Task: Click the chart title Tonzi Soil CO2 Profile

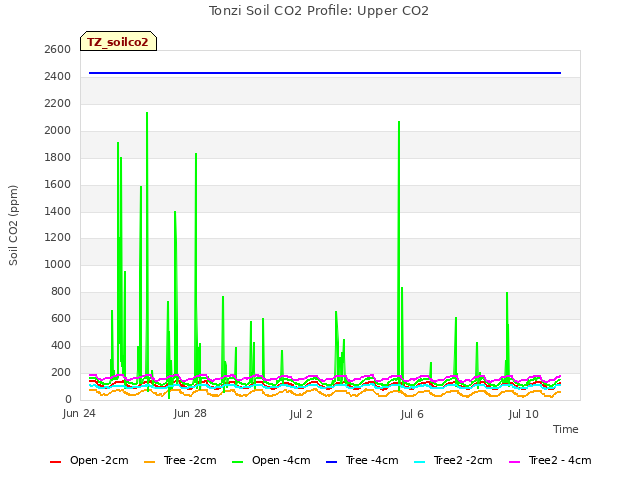Action: tap(319, 11)
